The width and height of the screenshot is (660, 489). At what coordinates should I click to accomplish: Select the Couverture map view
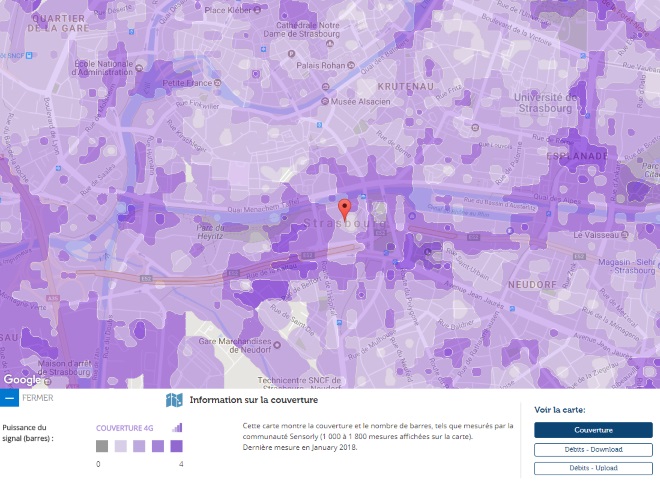click(x=592, y=430)
